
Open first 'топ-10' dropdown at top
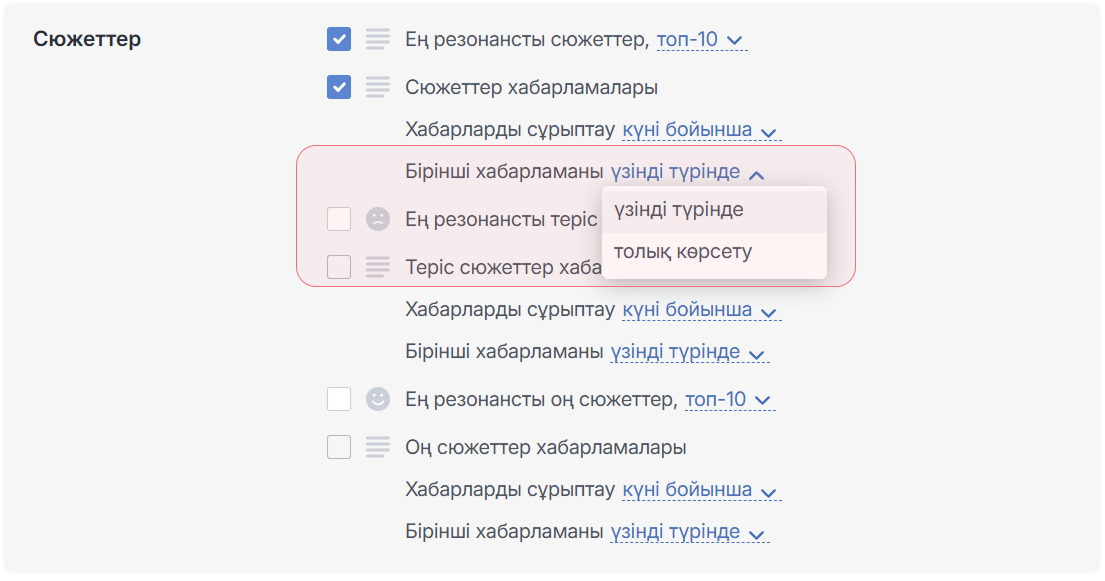point(700,40)
